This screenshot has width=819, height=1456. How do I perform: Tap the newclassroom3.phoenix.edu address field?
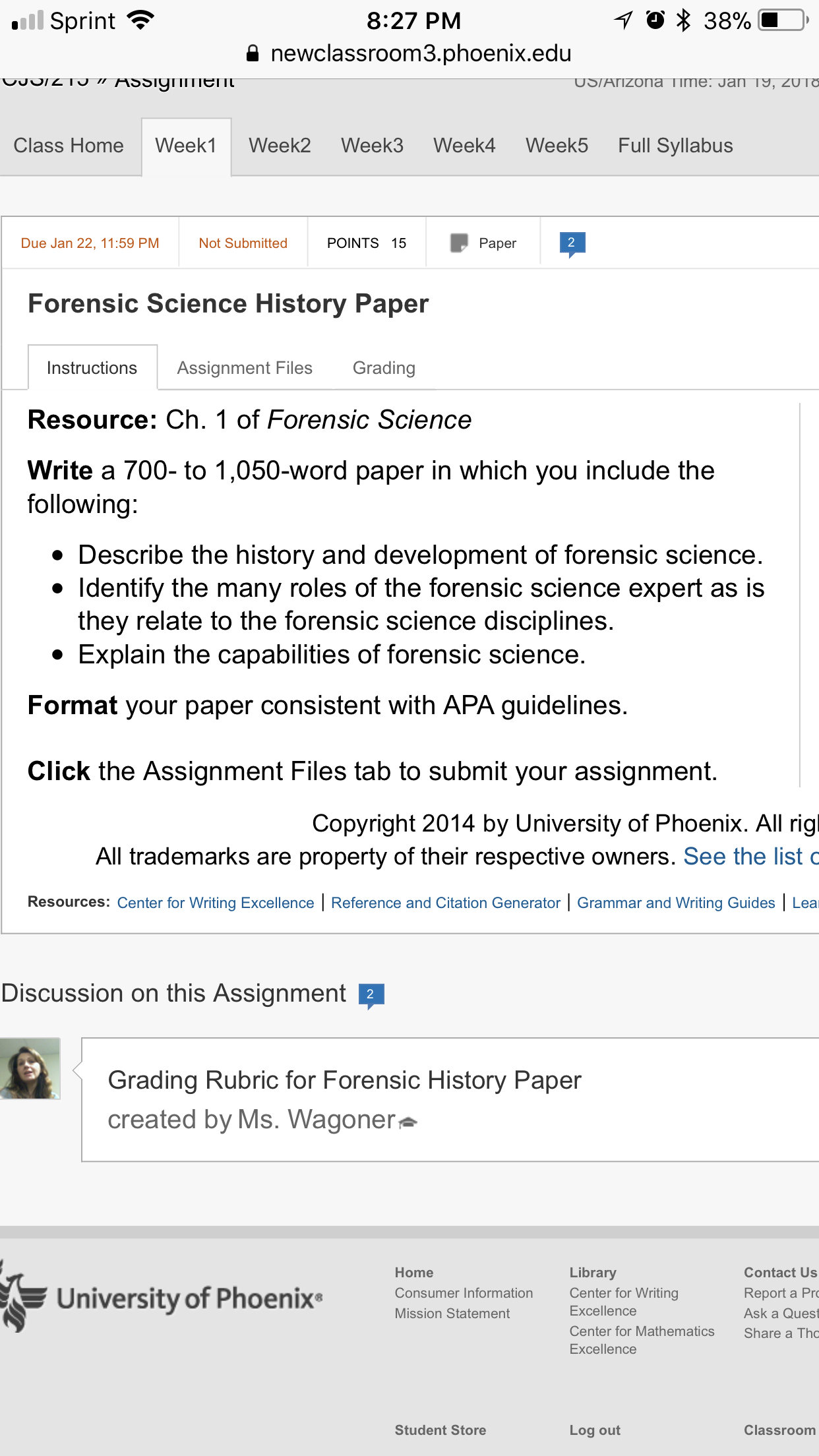(409, 53)
